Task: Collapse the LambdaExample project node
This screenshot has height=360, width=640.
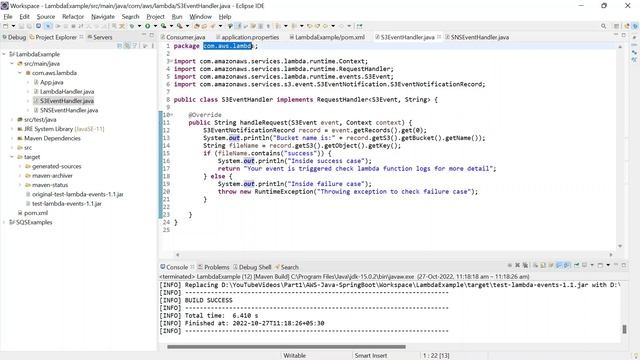Action: 4,54
